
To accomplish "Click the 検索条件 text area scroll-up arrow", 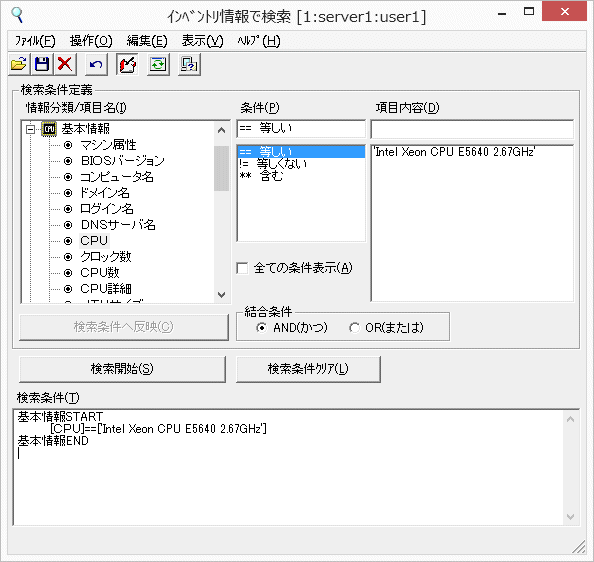I will click(571, 419).
